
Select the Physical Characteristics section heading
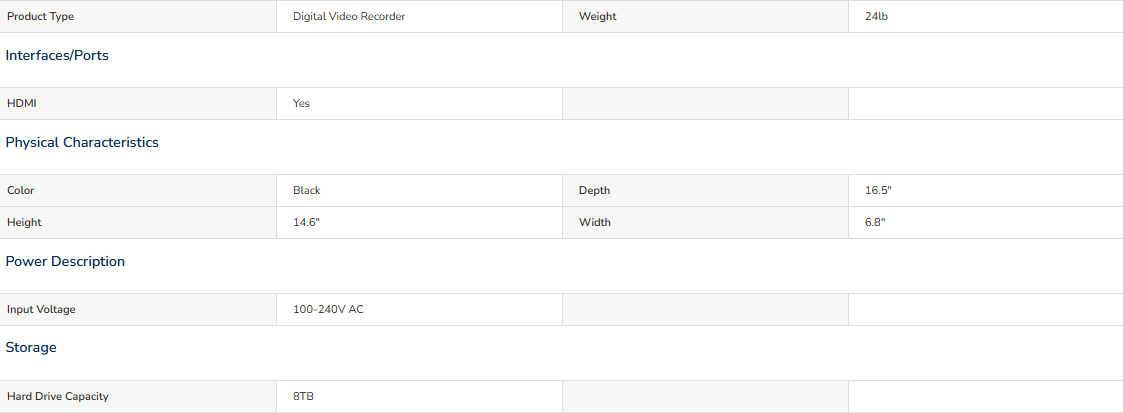pos(82,142)
